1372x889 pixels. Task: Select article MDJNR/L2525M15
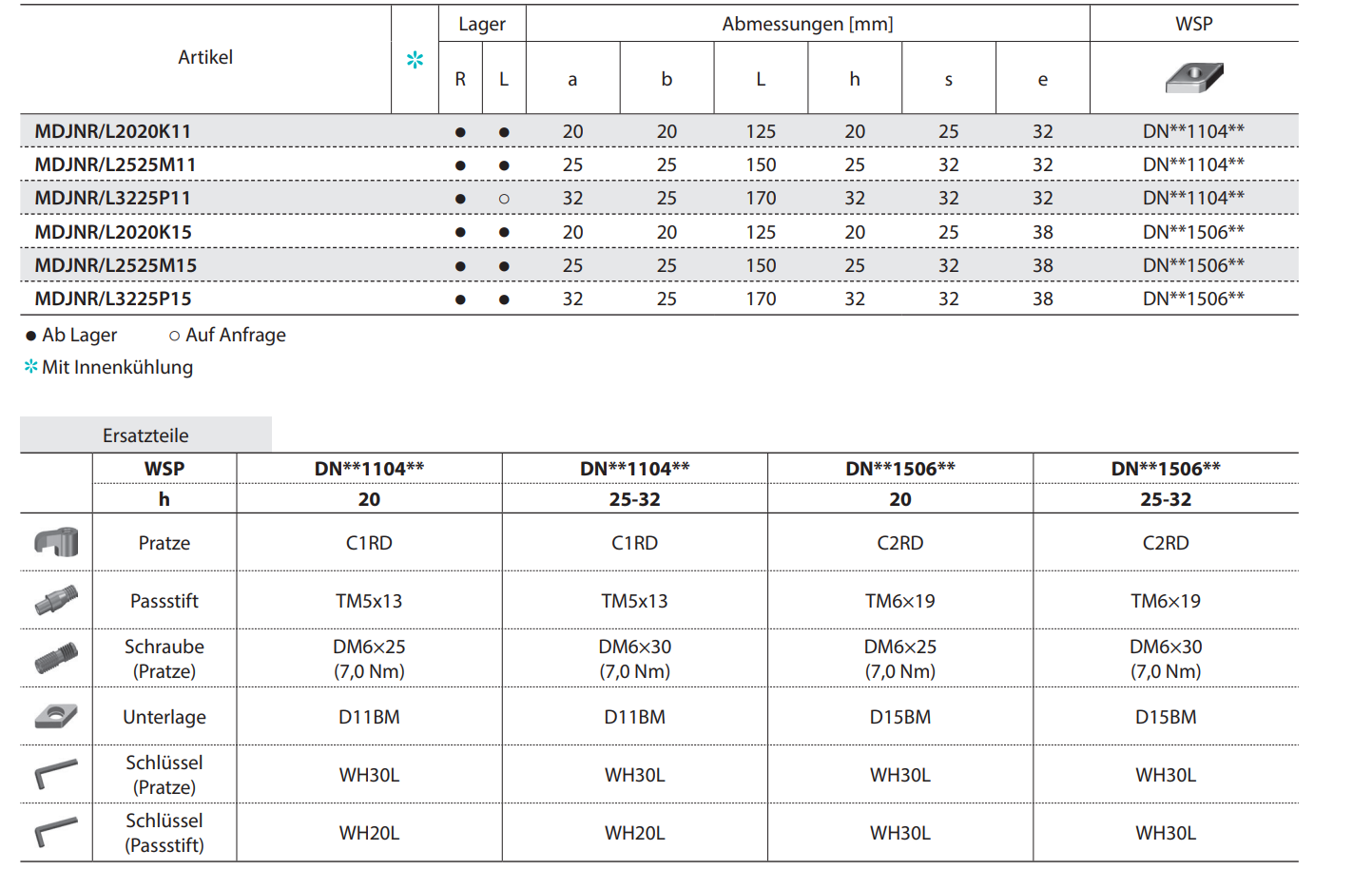pyautogui.click(x=115, y=265)
